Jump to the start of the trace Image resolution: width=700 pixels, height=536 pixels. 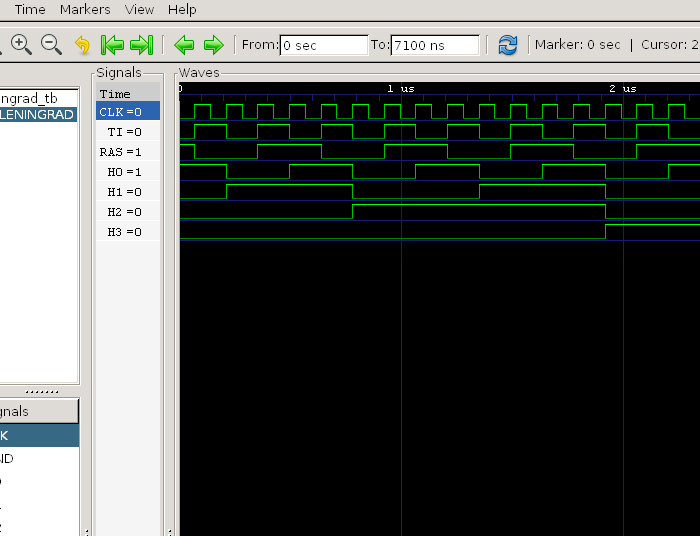click(113, 45)
